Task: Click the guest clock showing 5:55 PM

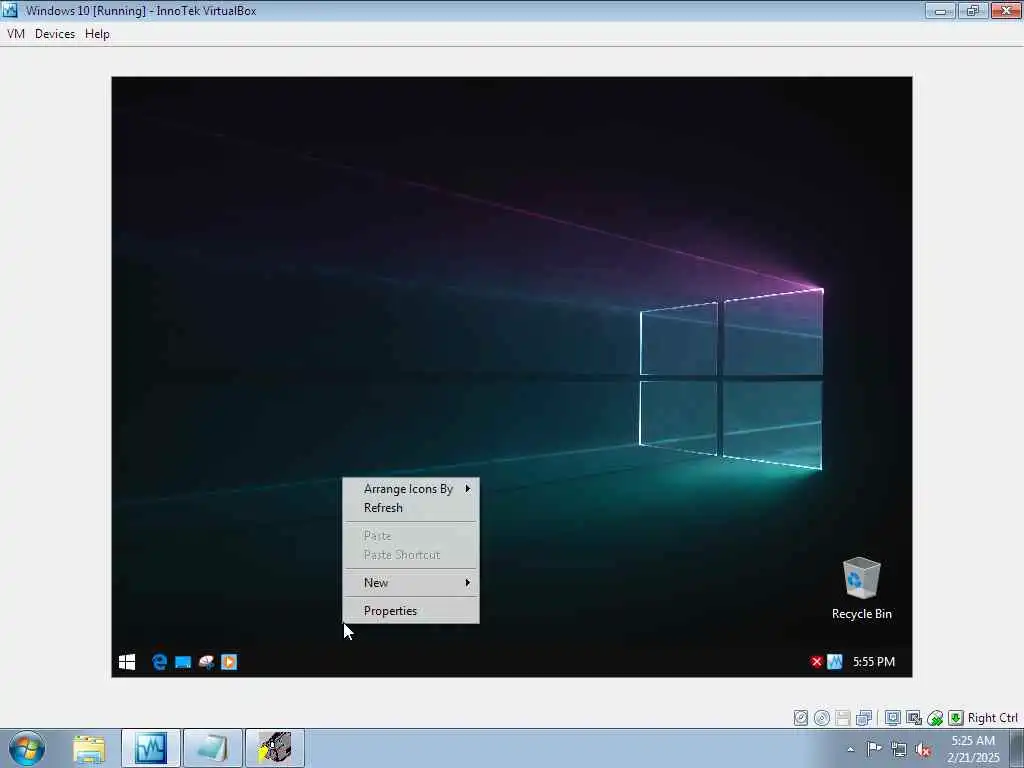Action: point(874,662)
